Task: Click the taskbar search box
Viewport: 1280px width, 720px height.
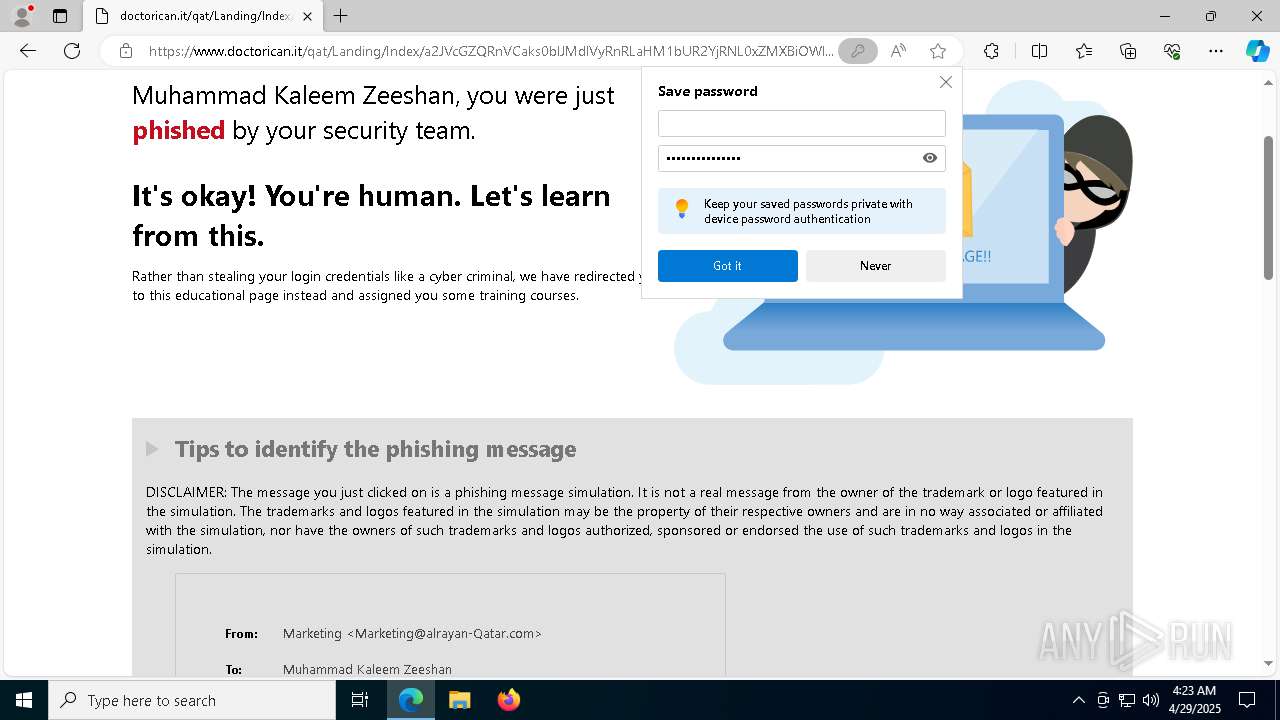Action: tap(192, 700)
